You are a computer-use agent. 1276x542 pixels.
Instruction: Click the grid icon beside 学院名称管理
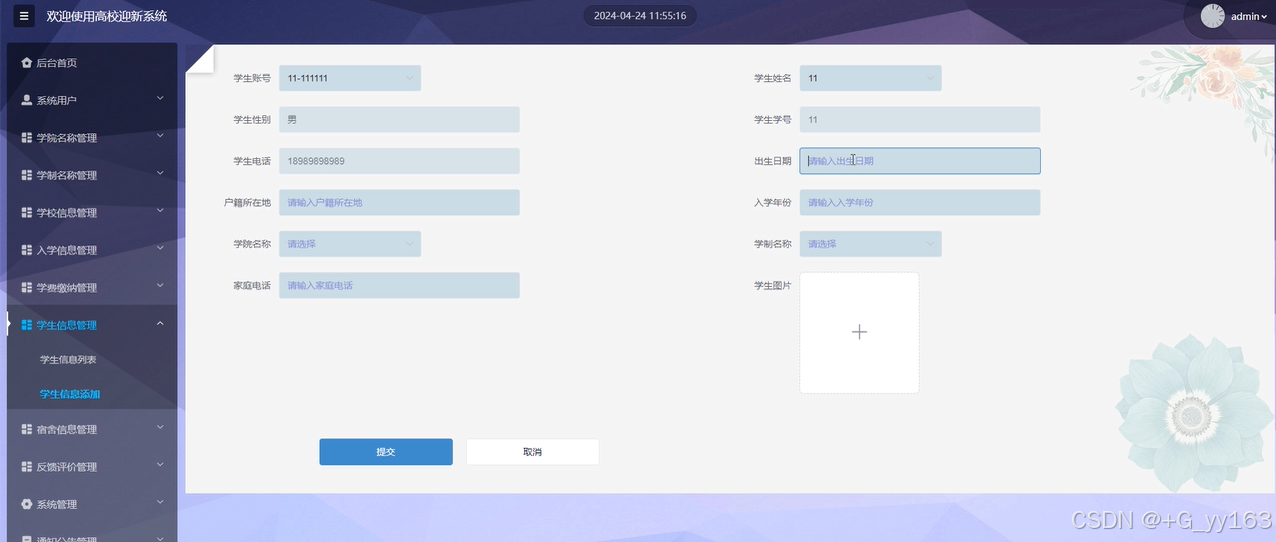27,138
